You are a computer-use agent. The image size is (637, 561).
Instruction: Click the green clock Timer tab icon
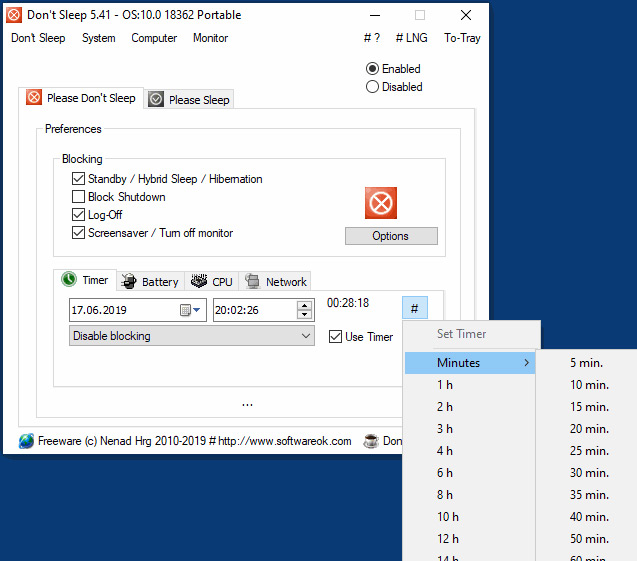coord(69,279)
